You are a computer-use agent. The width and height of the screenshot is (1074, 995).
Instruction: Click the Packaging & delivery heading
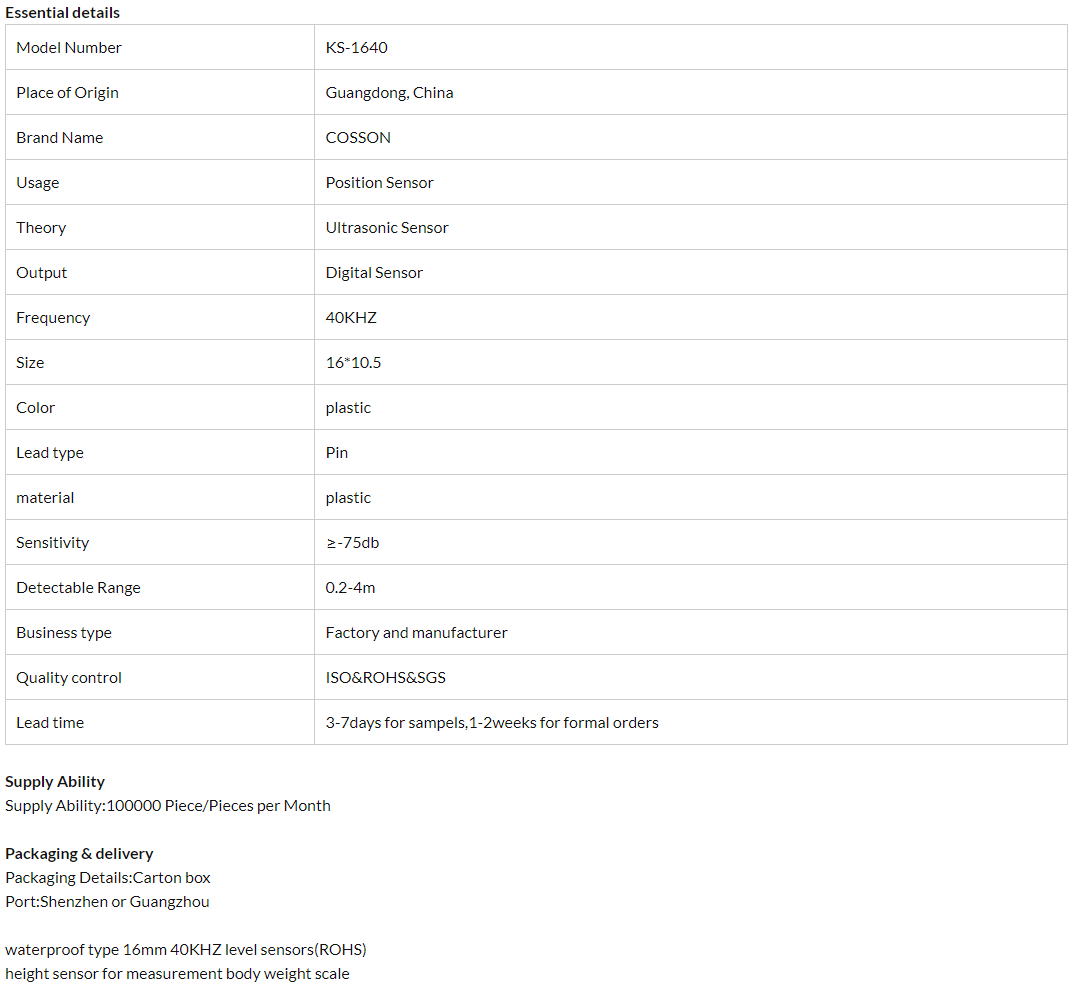(79, 854)
